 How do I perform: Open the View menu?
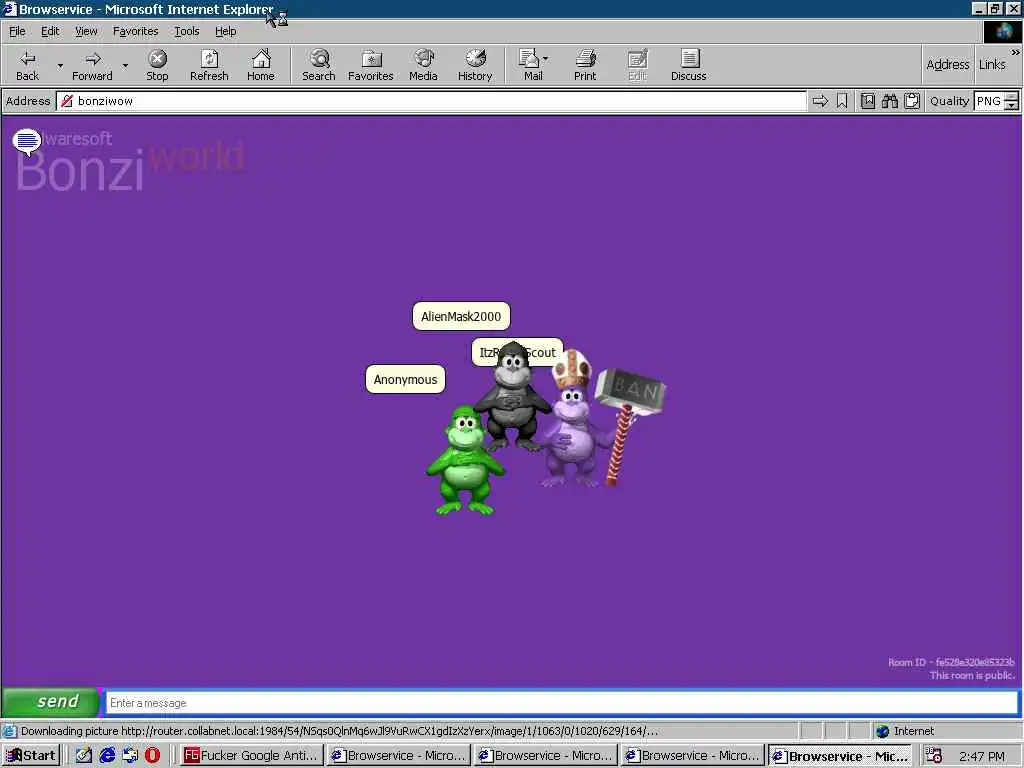pos(86,31)
